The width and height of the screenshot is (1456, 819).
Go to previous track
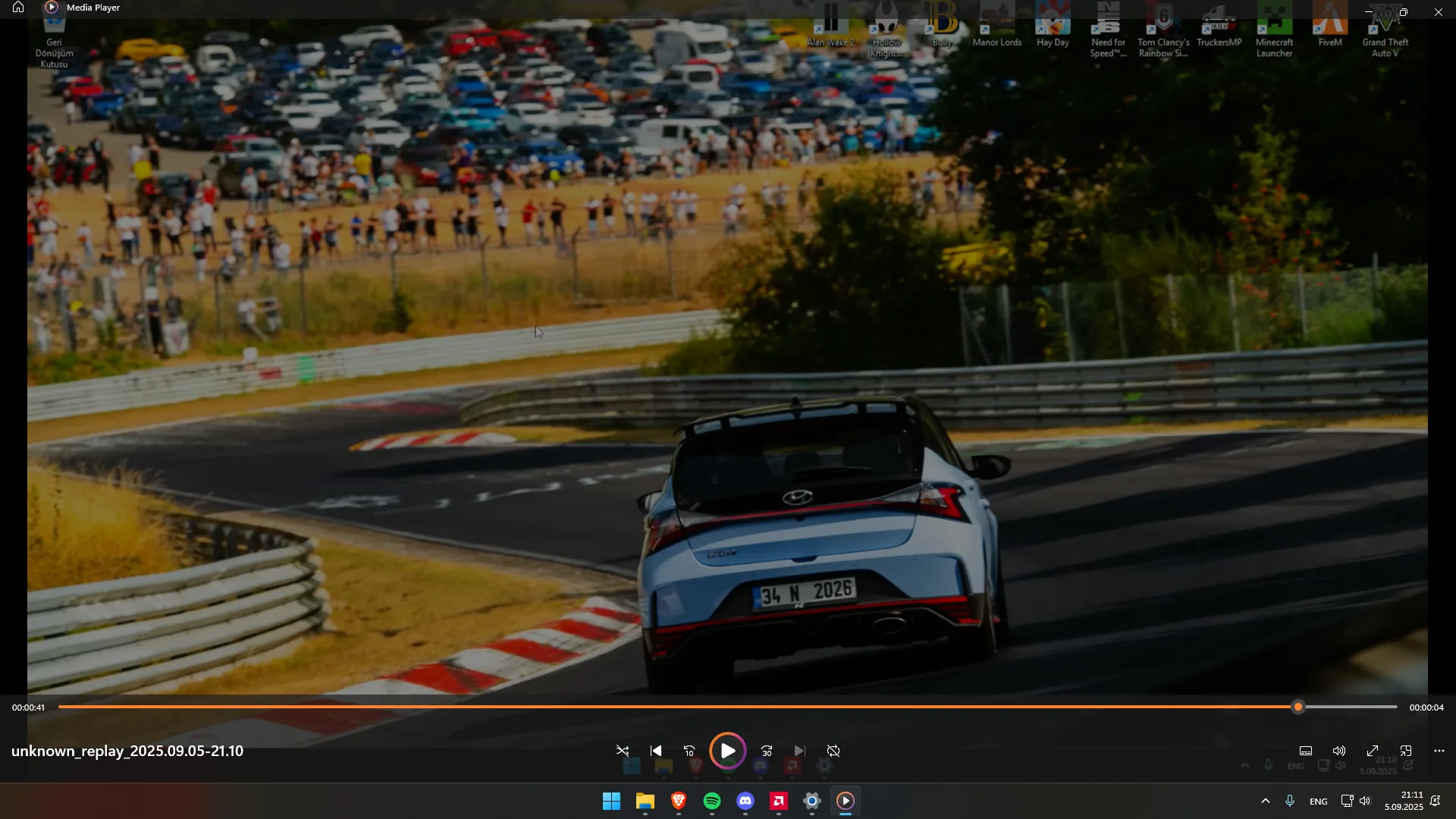[656, 752]
